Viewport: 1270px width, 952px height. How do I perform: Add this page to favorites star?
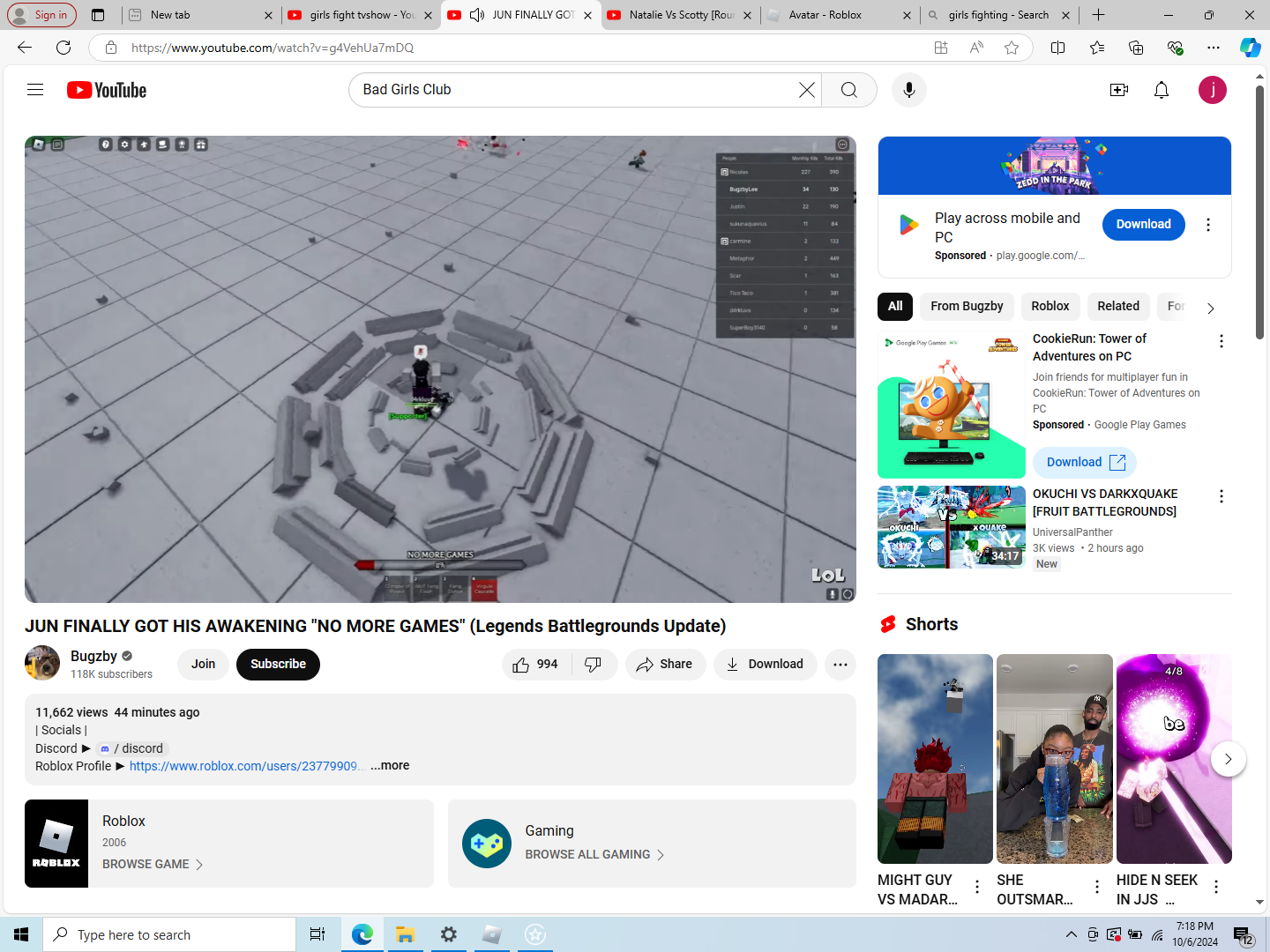(1012, 48)
